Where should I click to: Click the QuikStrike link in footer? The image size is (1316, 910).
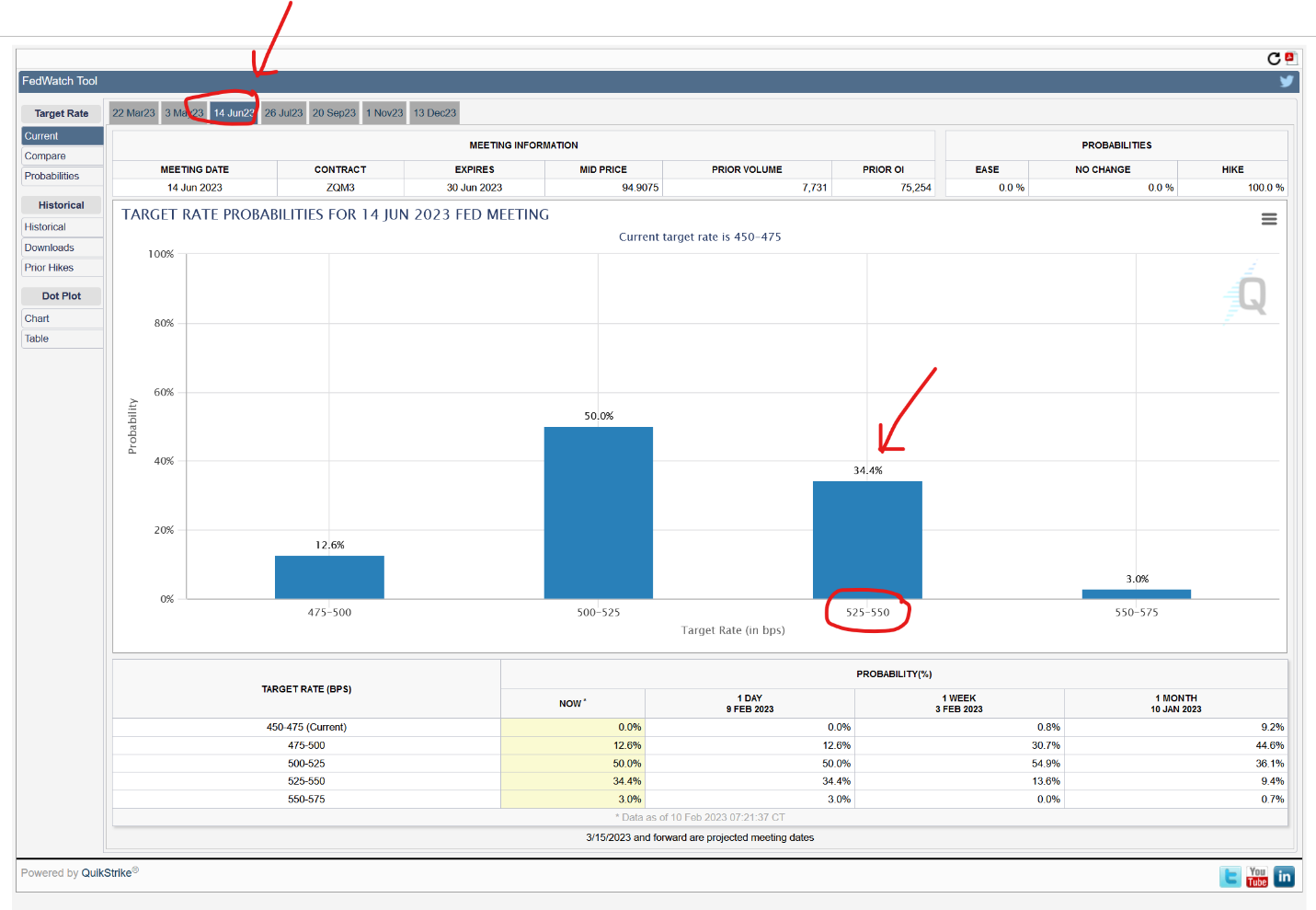click(107, 873)
